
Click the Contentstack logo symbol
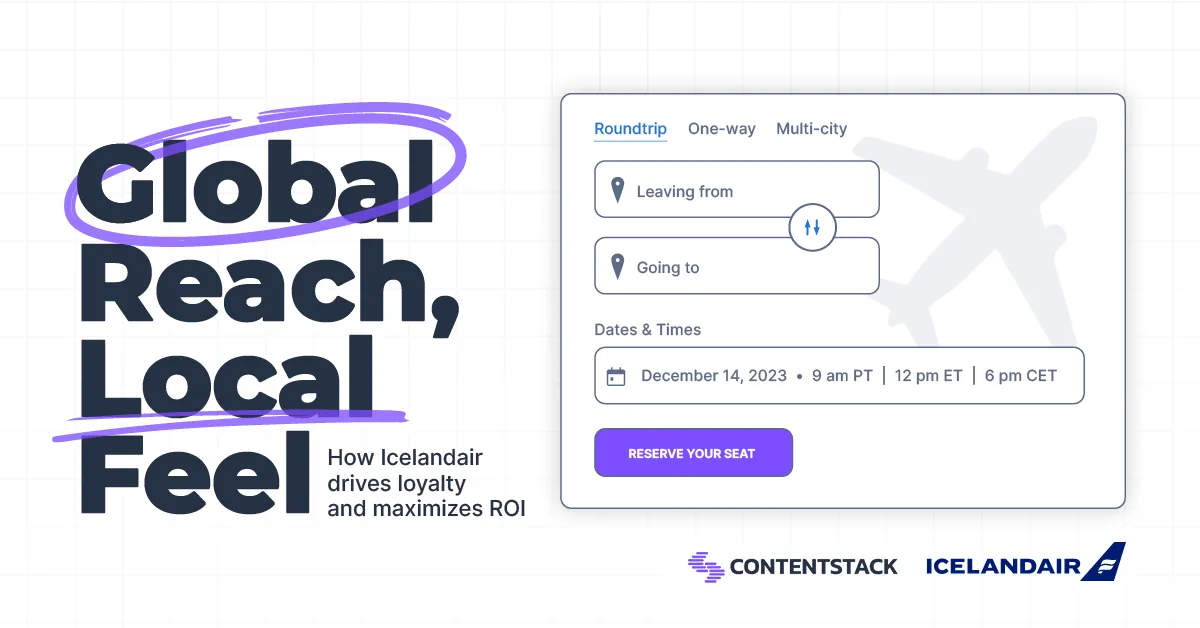[x=706, y=566]
